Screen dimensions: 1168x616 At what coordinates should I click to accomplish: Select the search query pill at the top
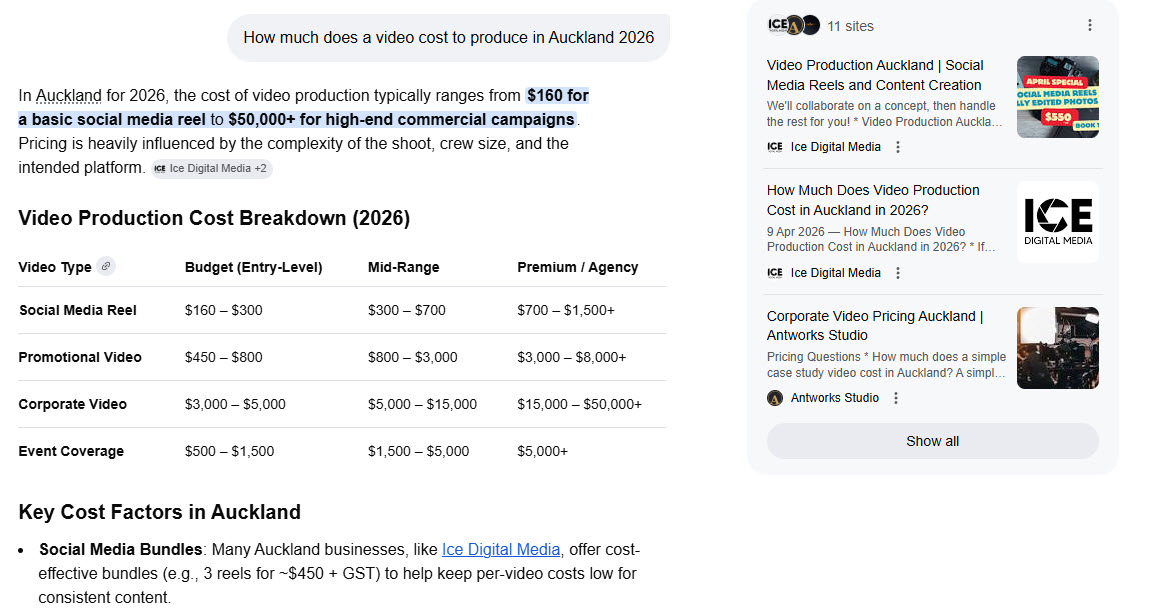(x=448, y=37)
